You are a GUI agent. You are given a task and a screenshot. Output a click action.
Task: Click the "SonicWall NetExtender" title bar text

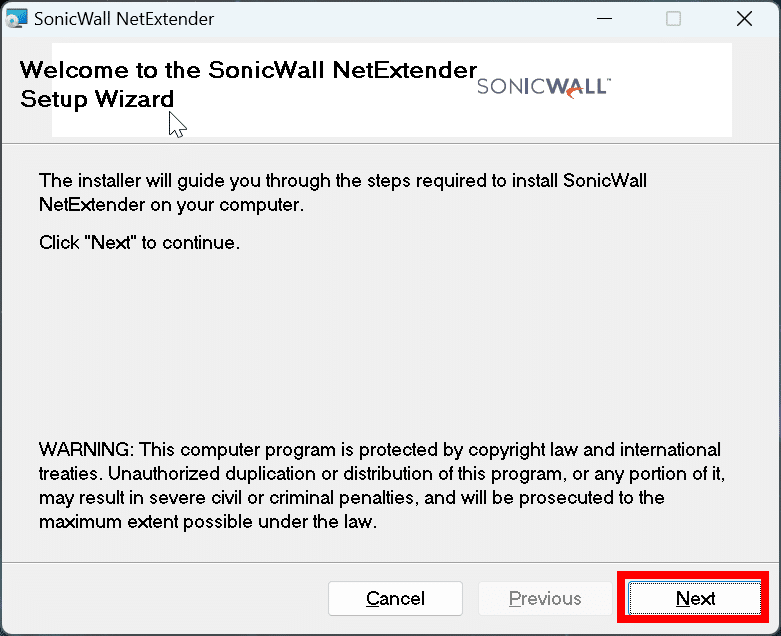(x=124, y=19)
